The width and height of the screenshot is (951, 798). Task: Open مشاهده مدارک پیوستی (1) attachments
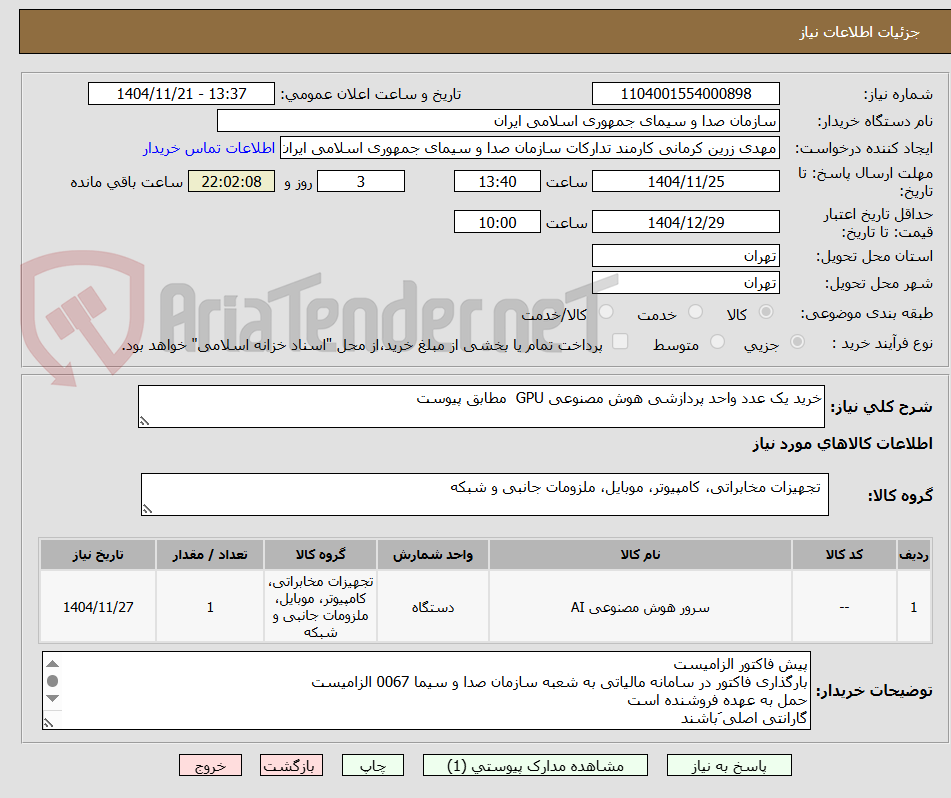[535, 765]
